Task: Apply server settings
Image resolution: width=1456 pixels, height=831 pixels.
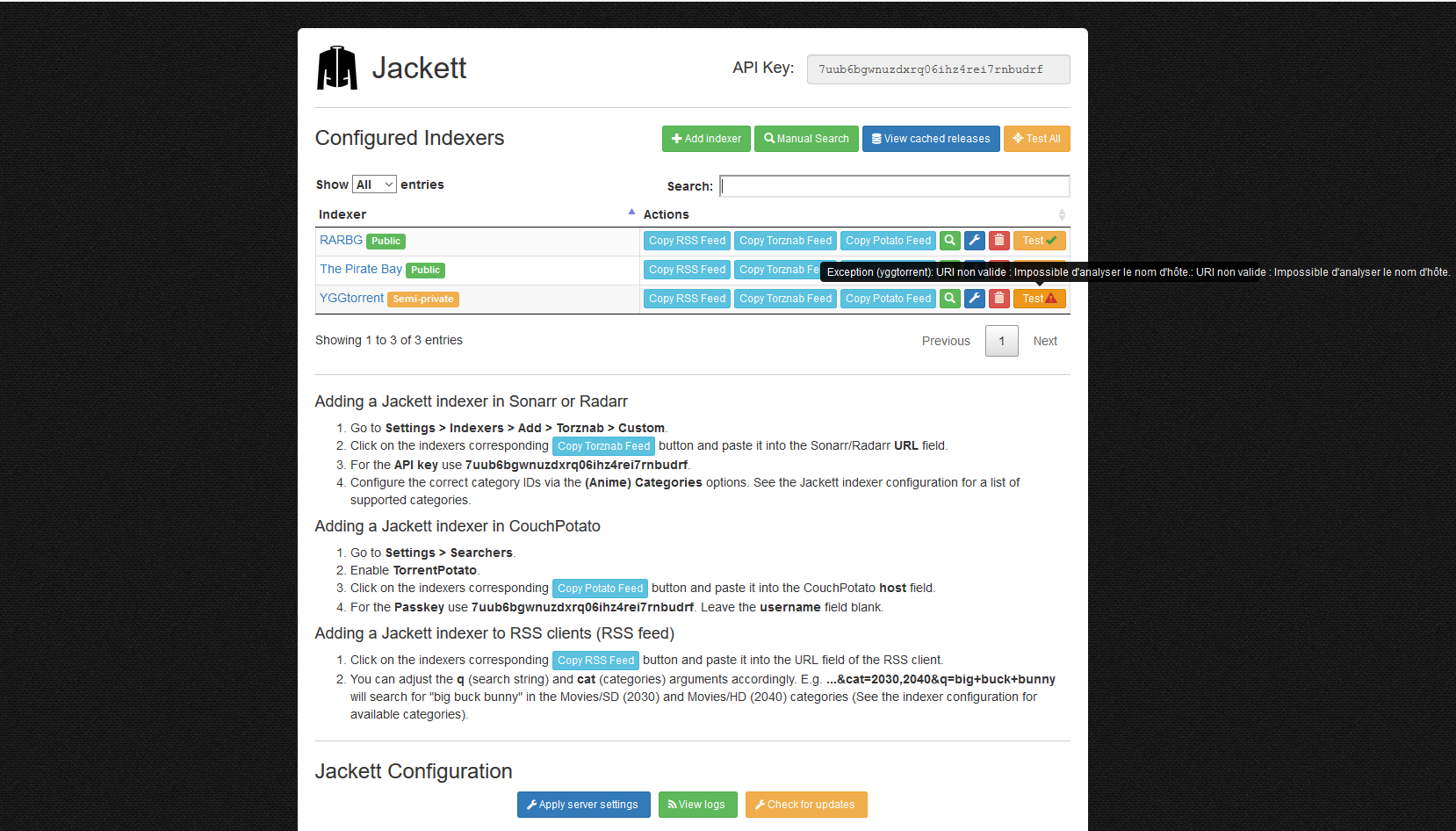Action: (583, 804)
